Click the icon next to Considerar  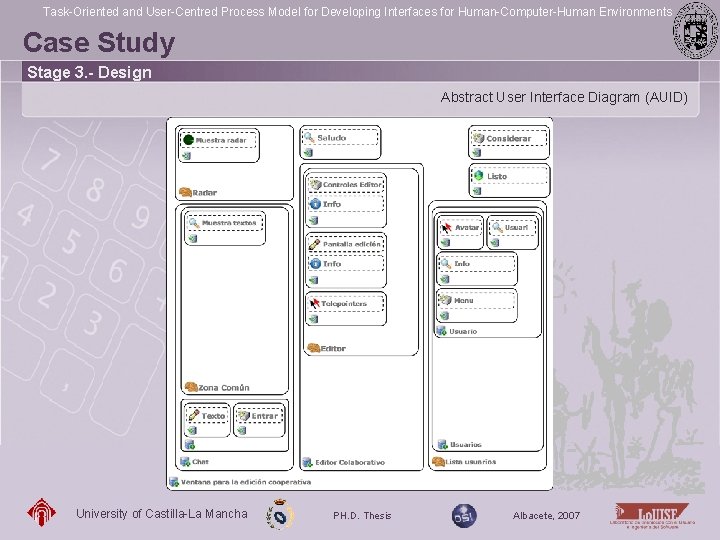[x=479, y=138]
